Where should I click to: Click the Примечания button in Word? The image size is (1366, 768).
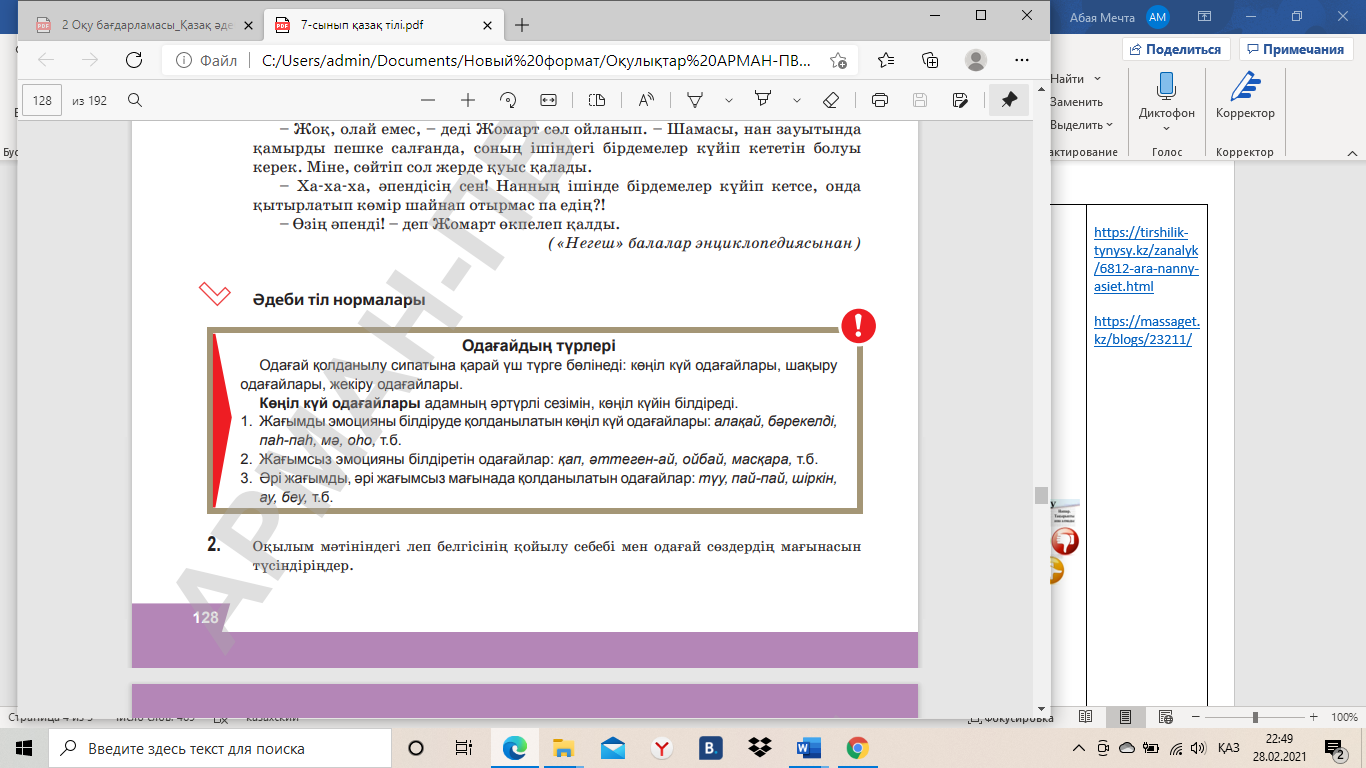coord(1296,49)
